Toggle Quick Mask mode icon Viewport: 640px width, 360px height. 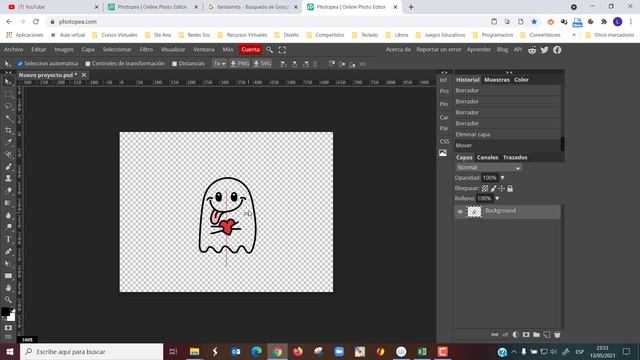point(8,328)
